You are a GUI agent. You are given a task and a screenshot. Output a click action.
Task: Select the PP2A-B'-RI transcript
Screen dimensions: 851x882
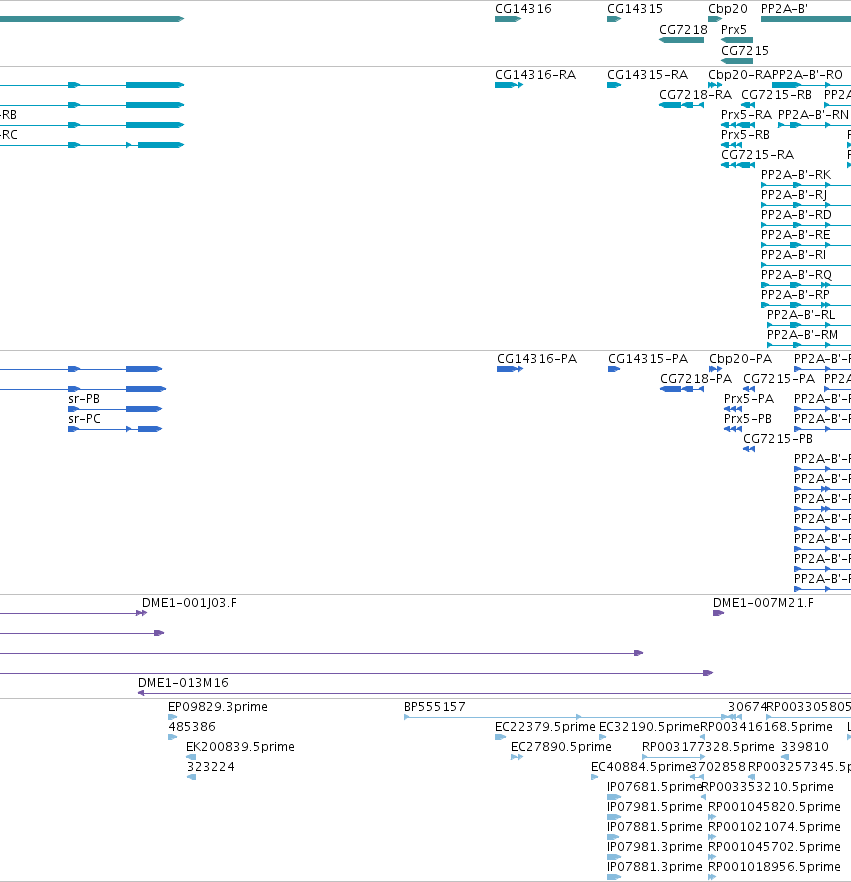(805, 265)
